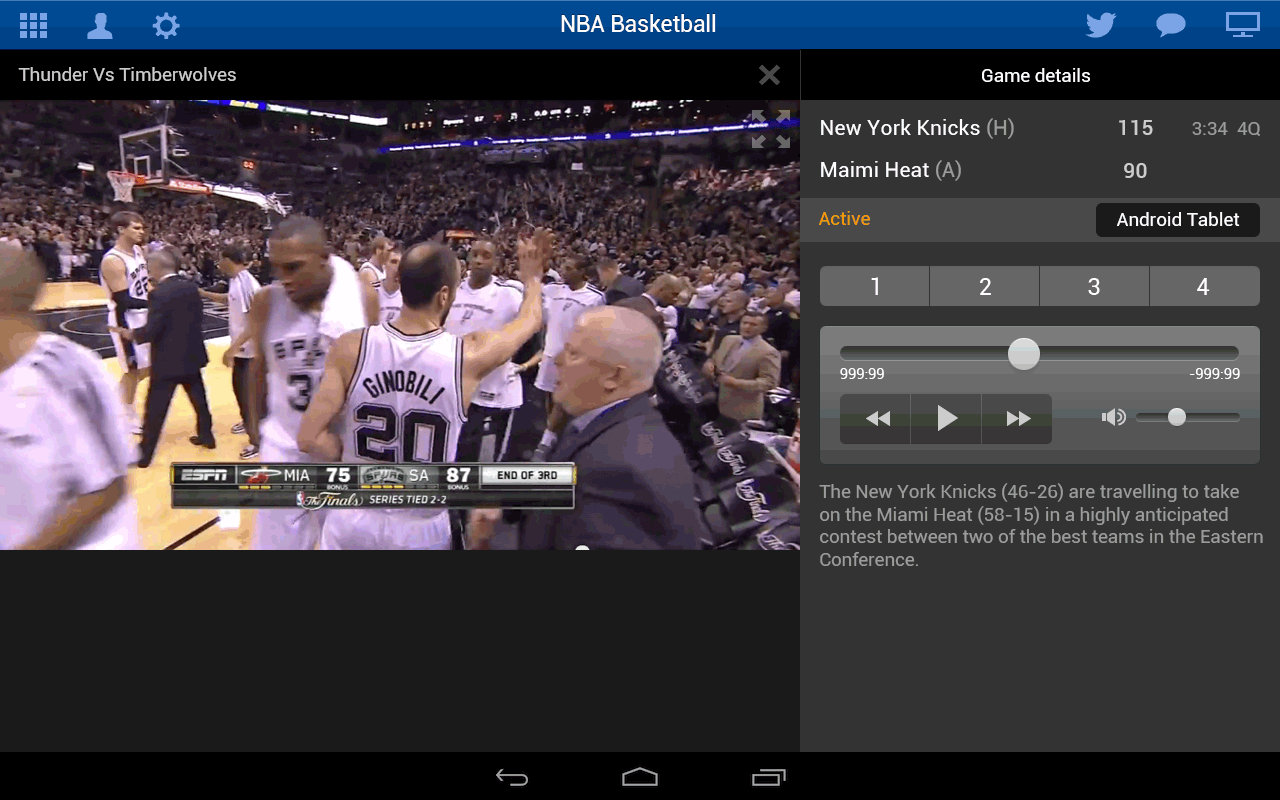
Task: Click the NBA Basketball title
Action: pyautogui.click(x=638, y=24)
